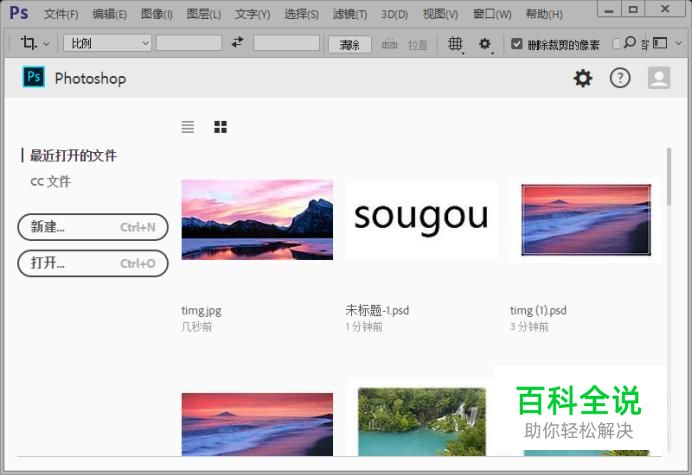
Task: Open crop settings gear in options bar
Action: pos(485,44)
